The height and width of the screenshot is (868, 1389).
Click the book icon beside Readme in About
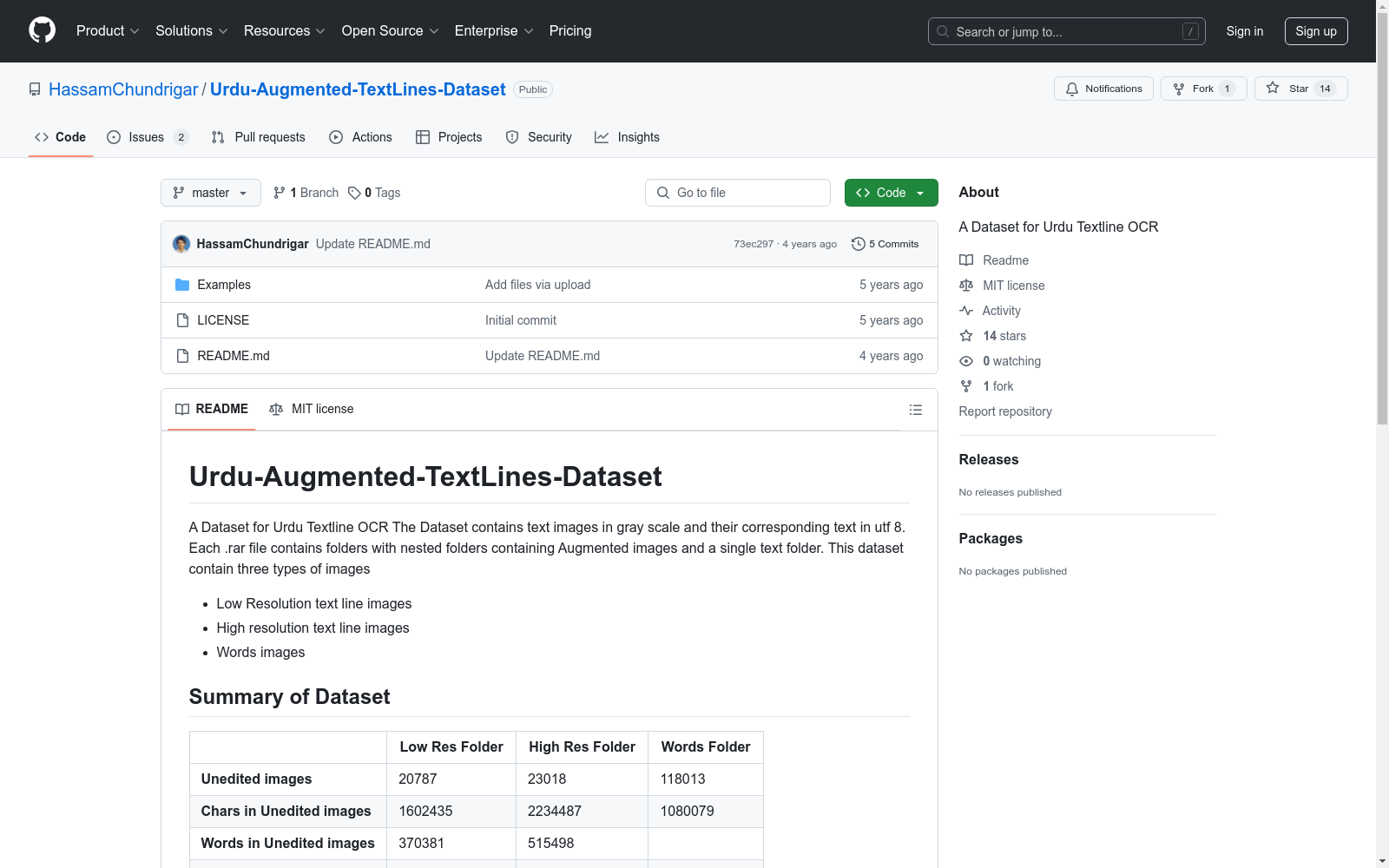(966, 260)
